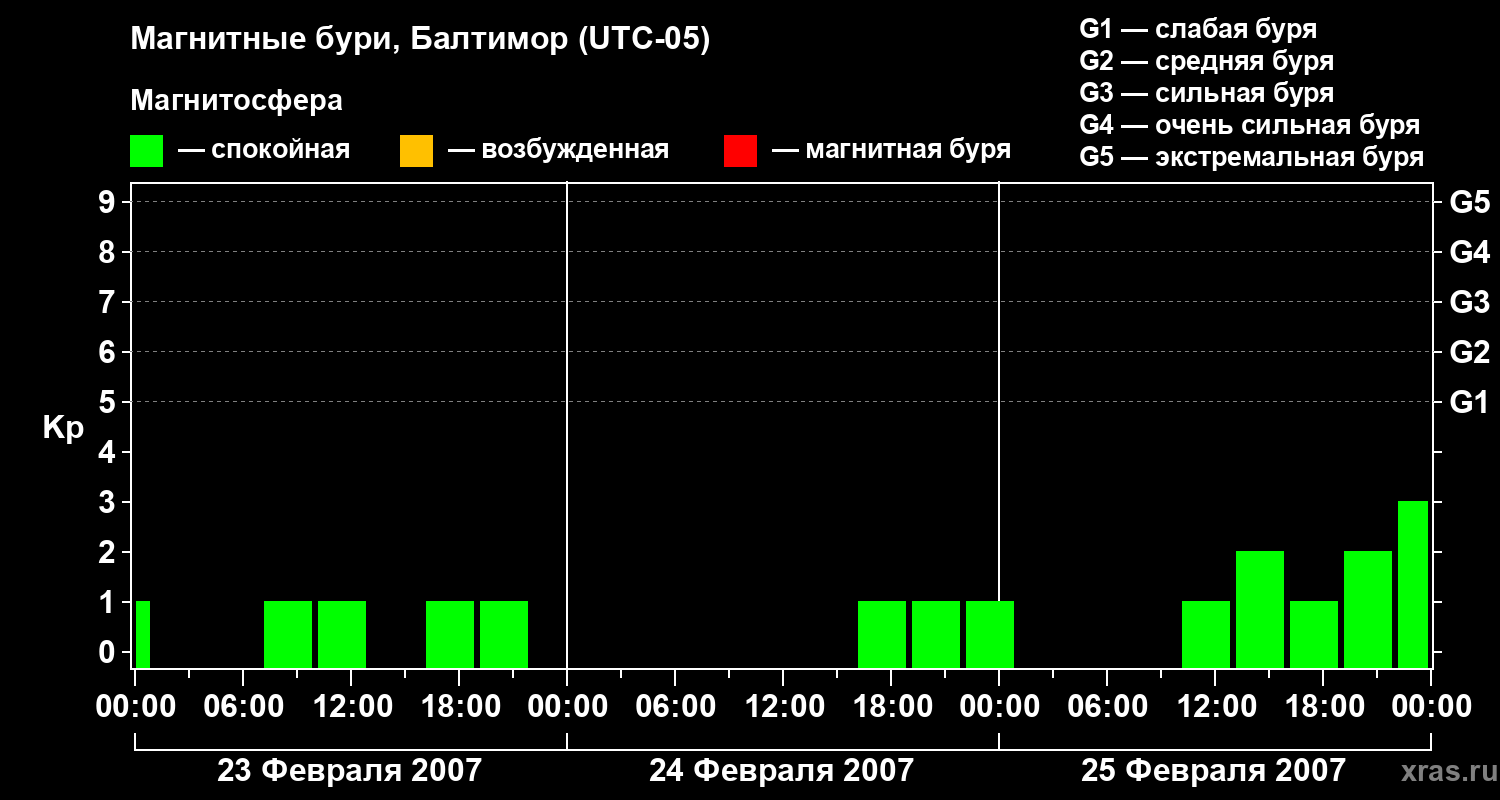Click the '23 Февраля 2007' date label
Screen dimensions: 1500x800
(350, 771)
